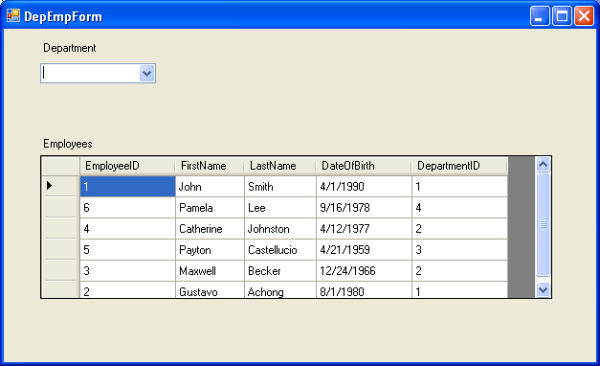Select the grid's top-left select-all corner cell
600x366 pixels.
[60, 166]
